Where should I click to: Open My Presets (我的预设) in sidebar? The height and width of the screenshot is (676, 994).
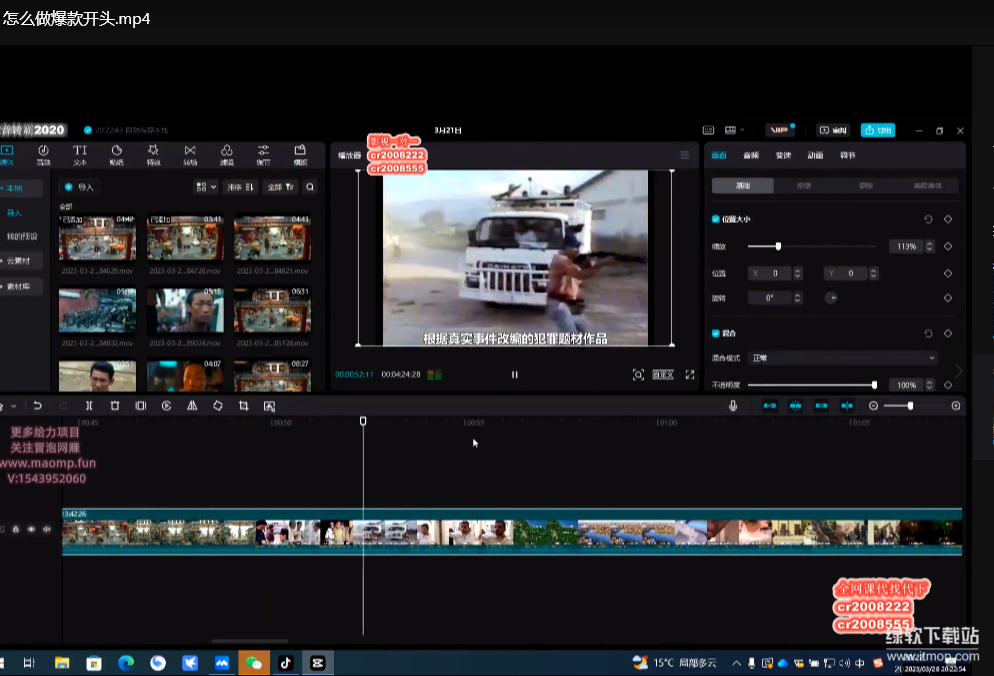point(22,237)
